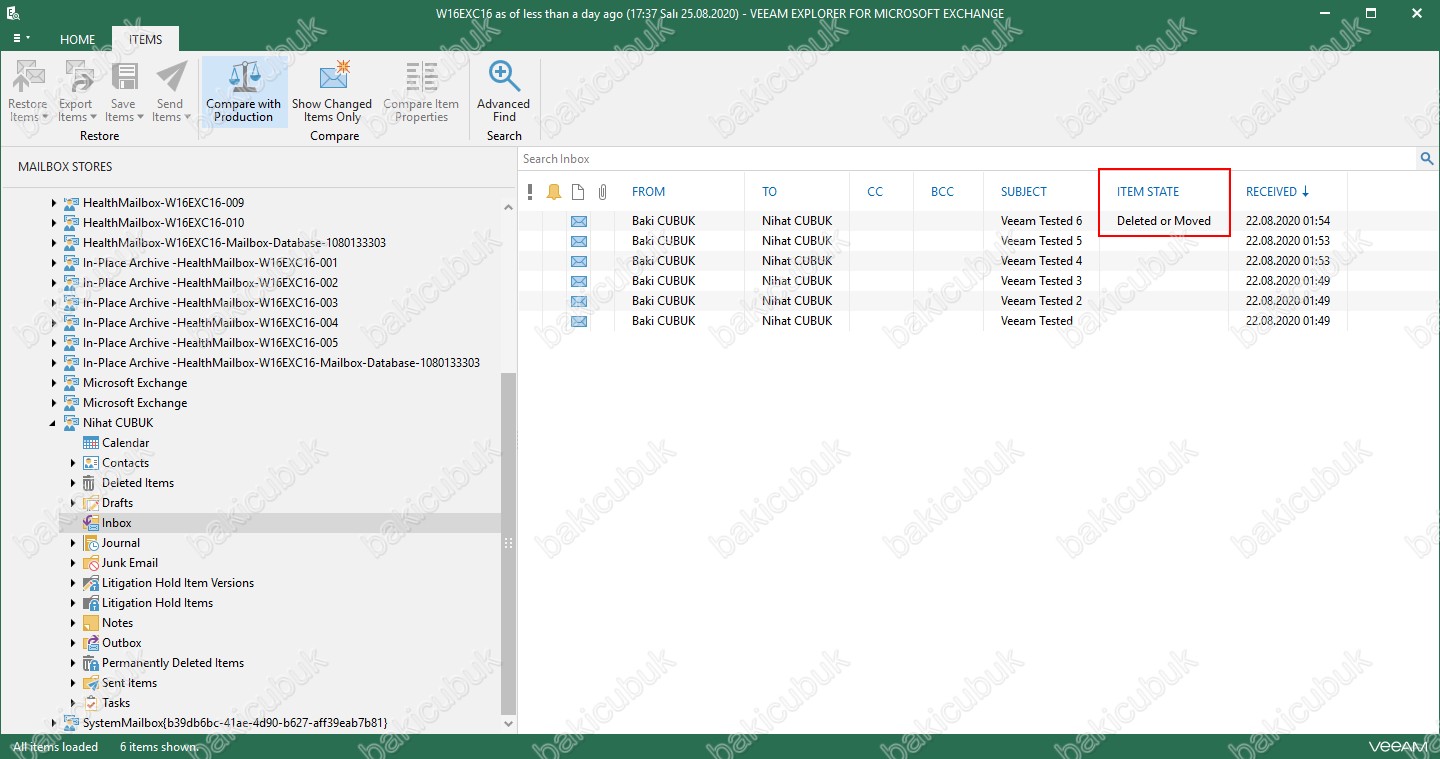Viewport: 1440px width, 759px height.
Task: Expand the Deleted Items folder
Action: (x=73, y=483)
